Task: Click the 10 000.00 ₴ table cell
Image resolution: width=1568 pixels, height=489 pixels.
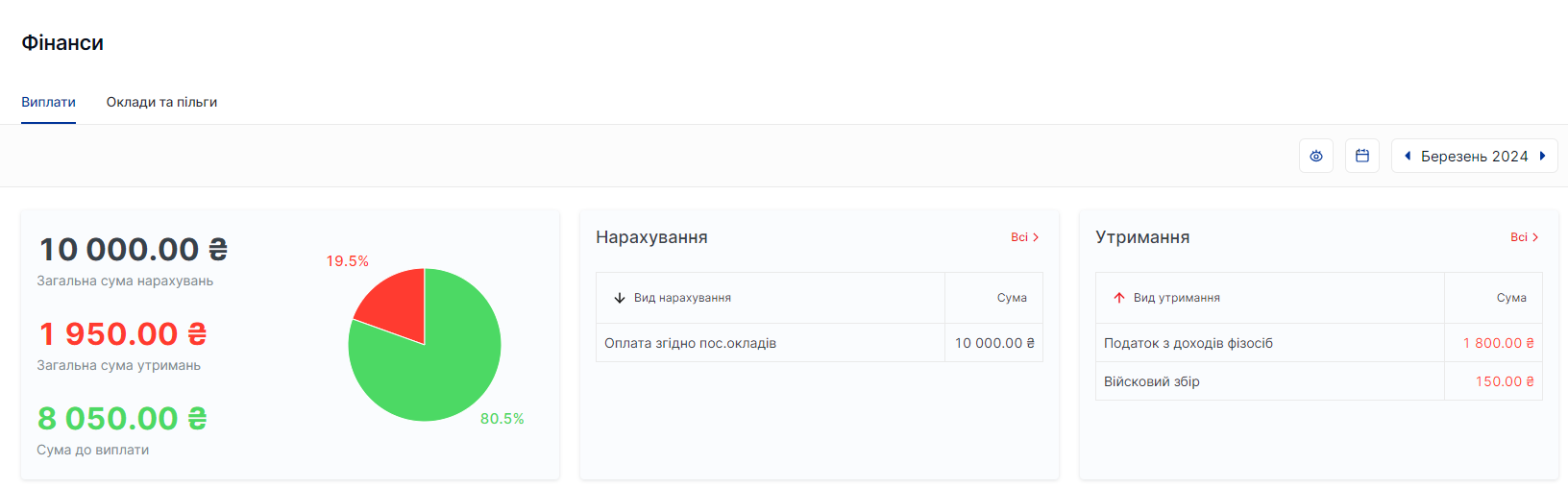Action: 994,343
